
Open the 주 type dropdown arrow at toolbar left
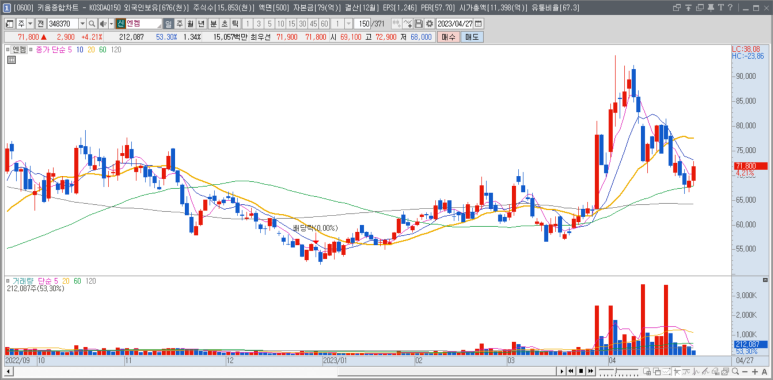point(30,24)
